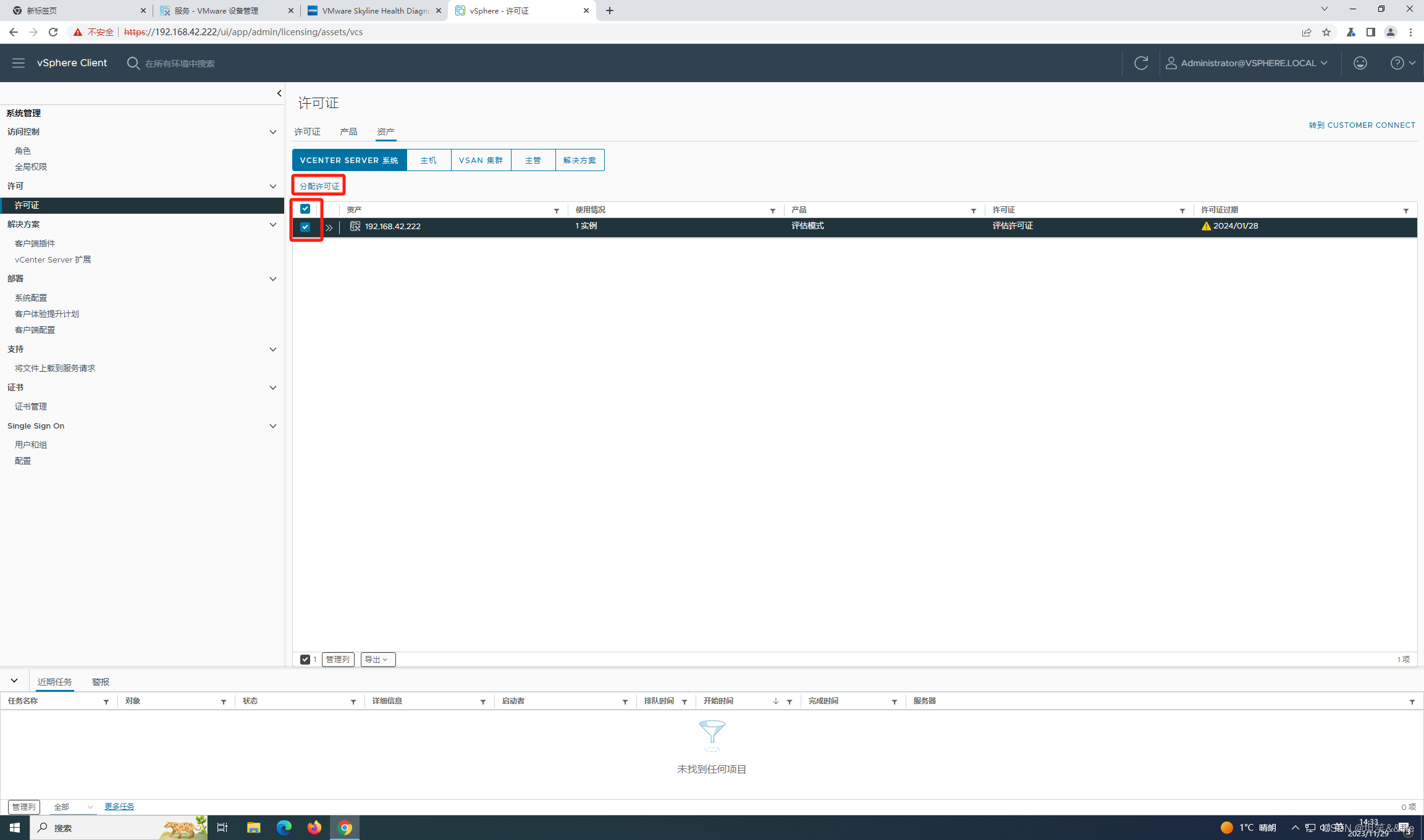Collapse the left navigation sidebar arrow
Viewport: 1424px width, 840px height.
279,93
